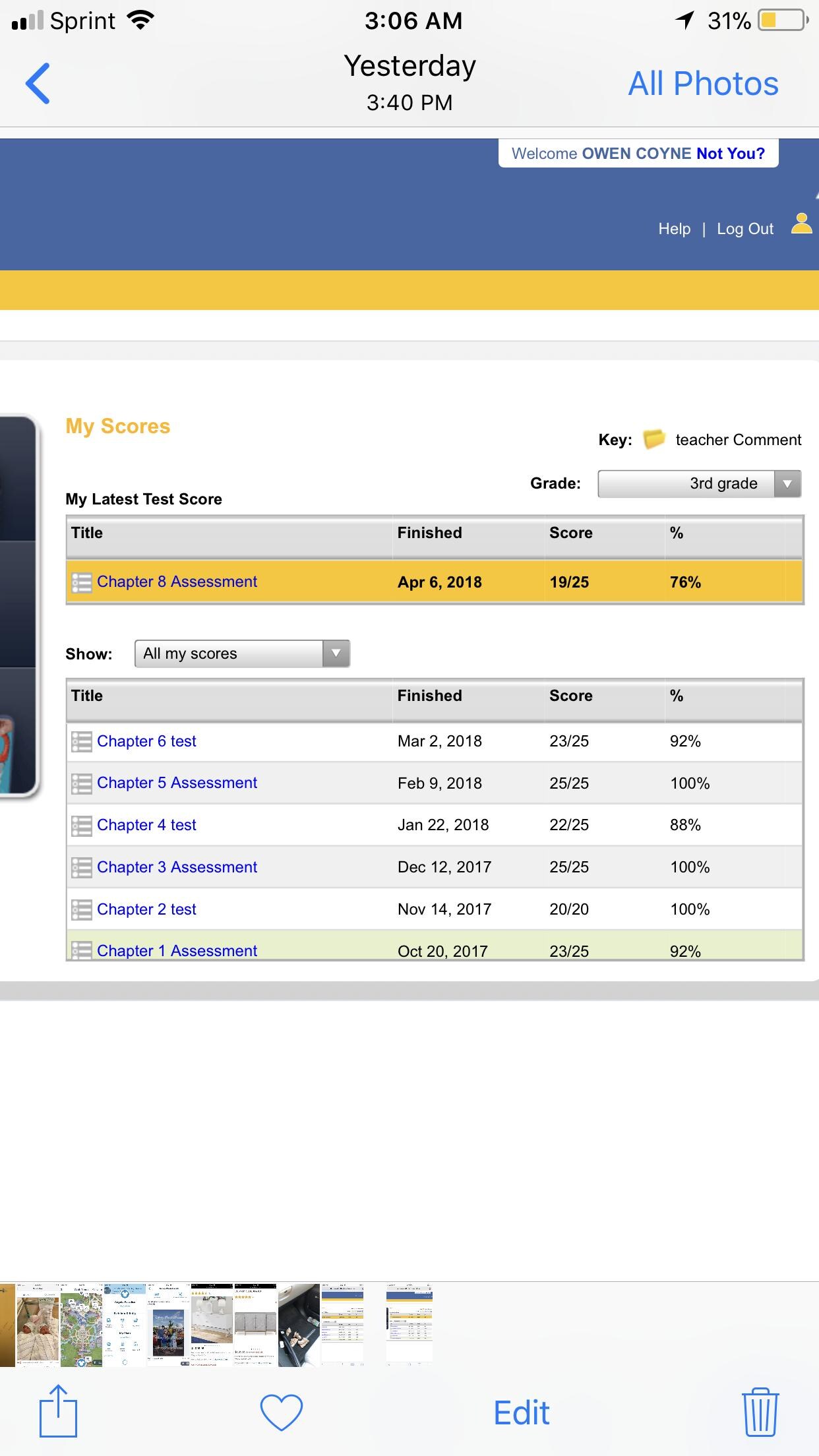Select the PhotoPass family photo thumbnail
This screenshot has height=1456, width=819.
pyautogui.click(x=168, y=1325)
